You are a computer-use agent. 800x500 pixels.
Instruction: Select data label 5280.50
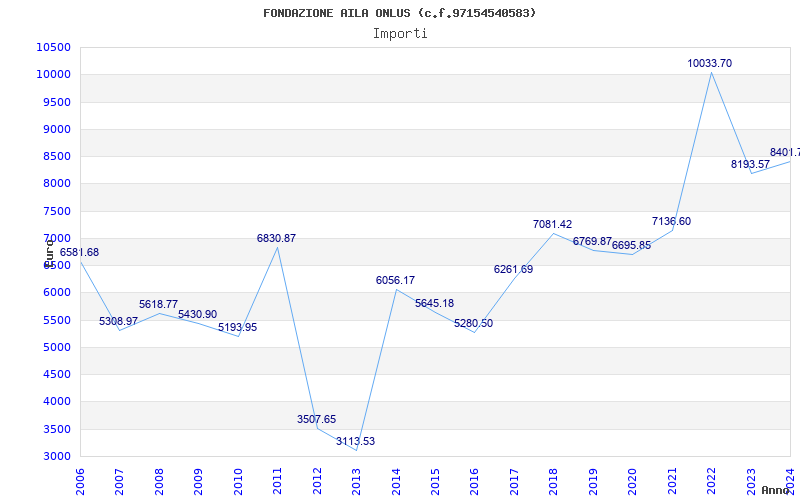(x=473, y=323)
